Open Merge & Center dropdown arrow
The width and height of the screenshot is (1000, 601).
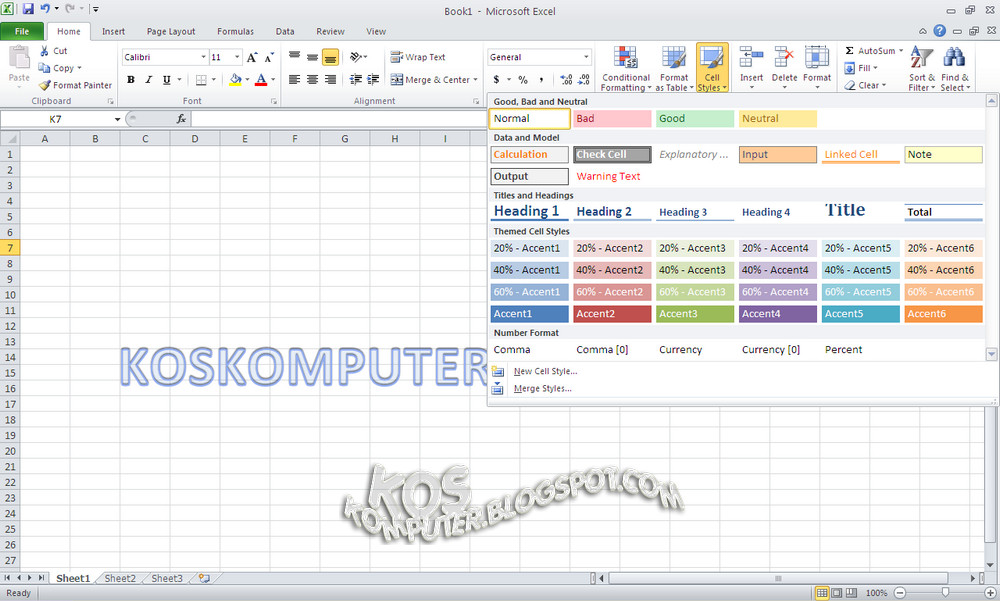coord(476,80)
